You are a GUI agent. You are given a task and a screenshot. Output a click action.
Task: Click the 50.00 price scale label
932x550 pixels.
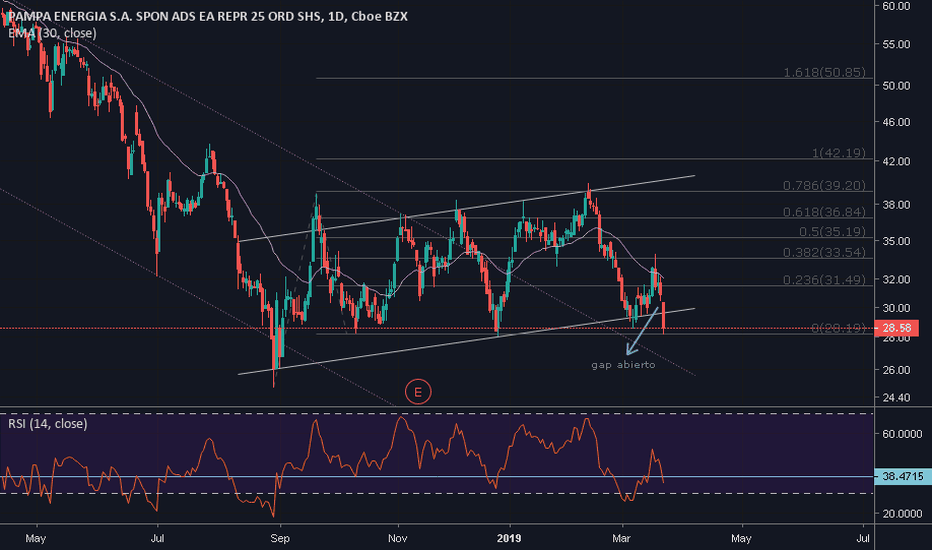tap(896, 86)
